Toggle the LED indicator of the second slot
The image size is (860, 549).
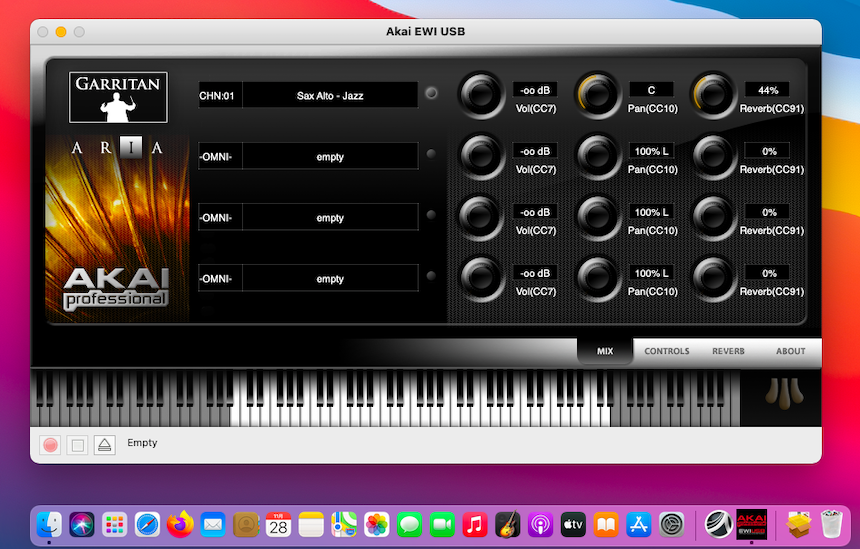[431, 154]
